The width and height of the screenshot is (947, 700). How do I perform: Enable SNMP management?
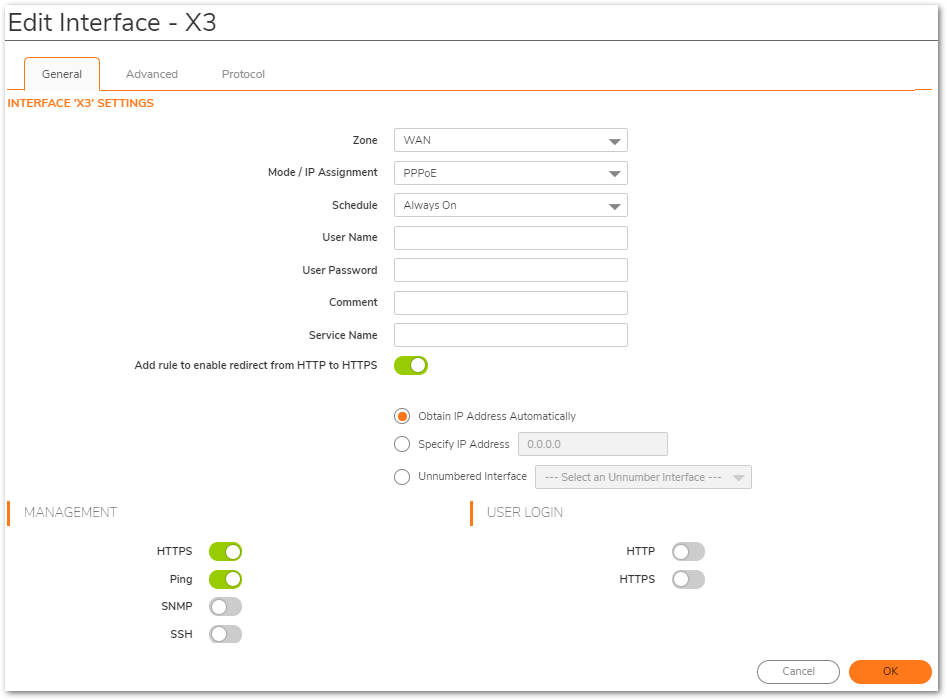(225, 607)
